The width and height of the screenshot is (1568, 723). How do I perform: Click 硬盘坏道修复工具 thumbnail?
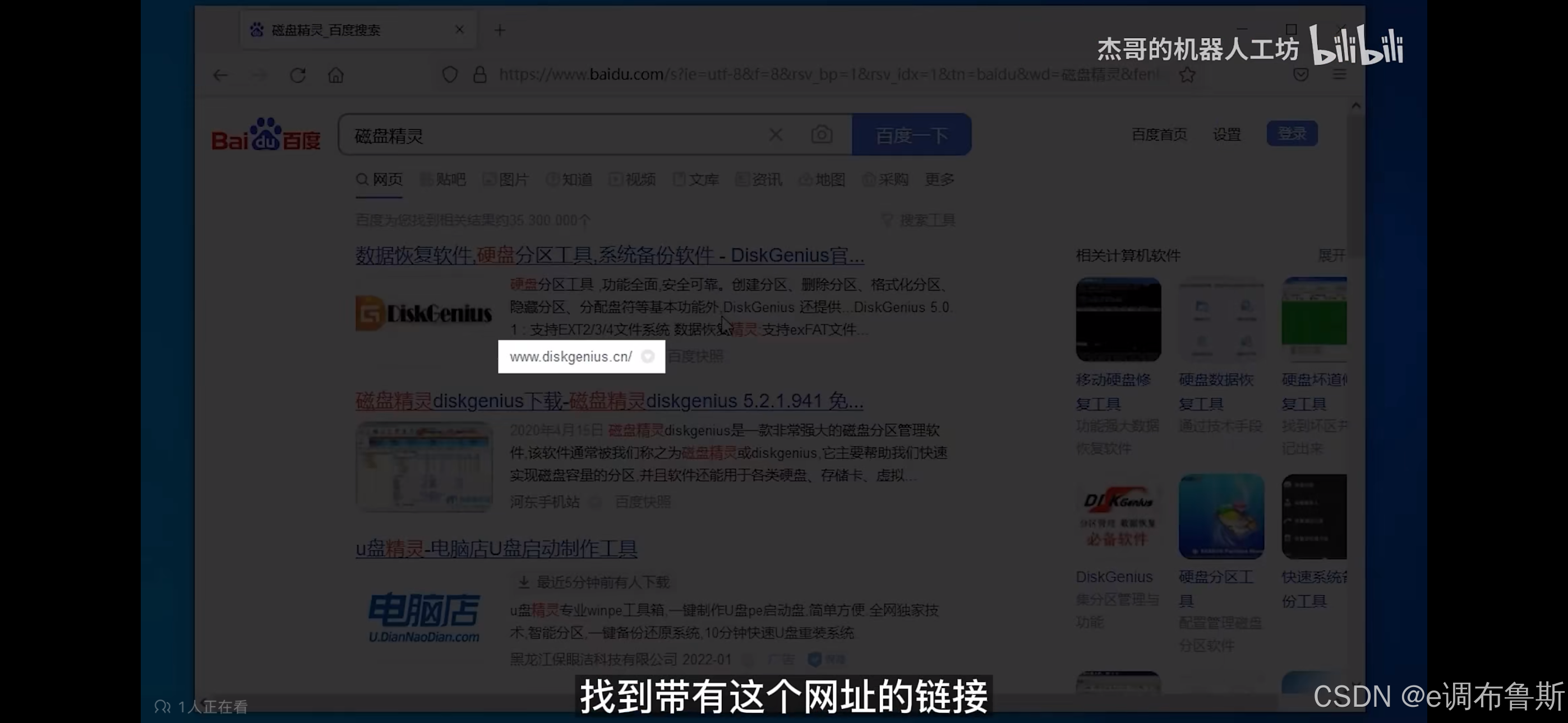click(1314, 319)
